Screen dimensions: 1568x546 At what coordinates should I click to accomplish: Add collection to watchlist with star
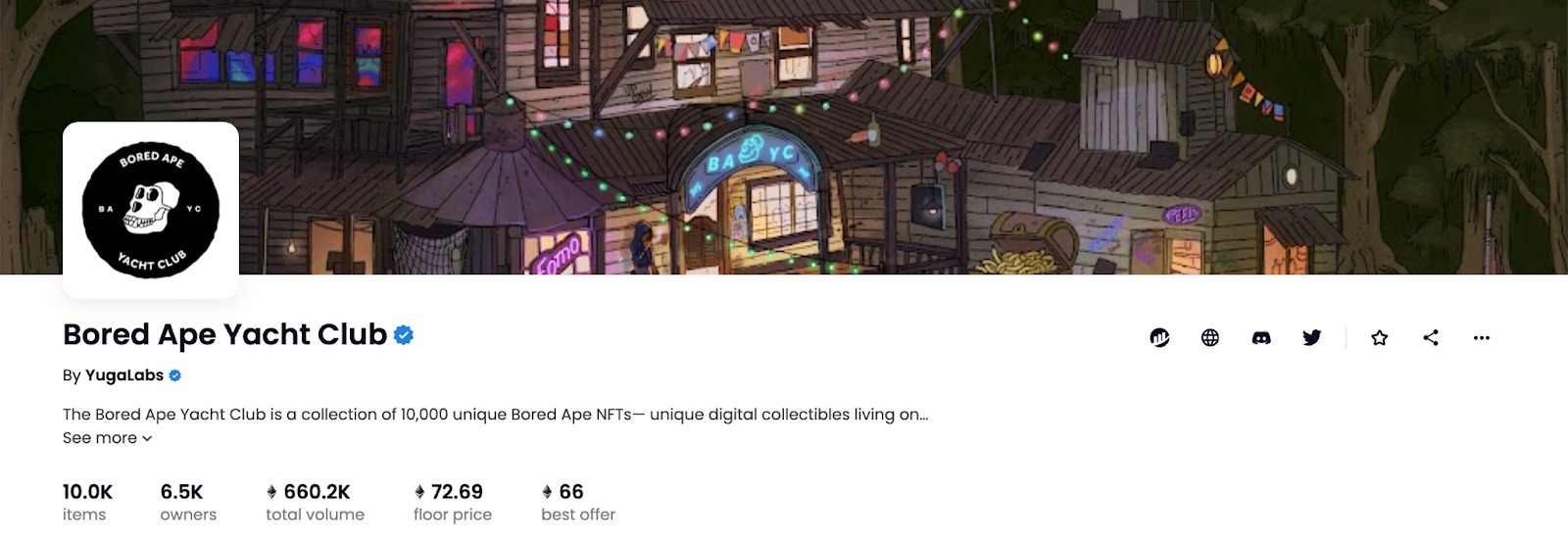click(1380, 338)
